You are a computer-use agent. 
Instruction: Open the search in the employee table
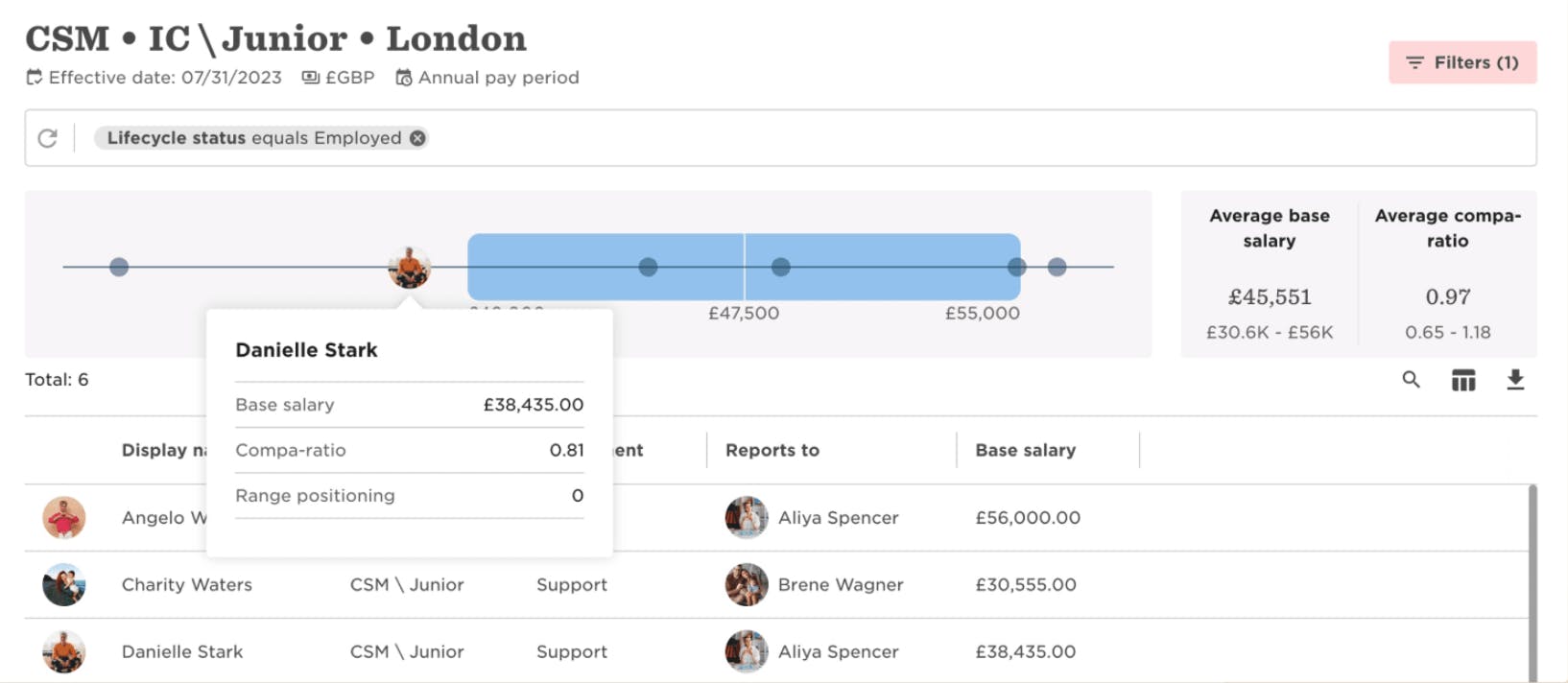click(x=1410, y=379)
